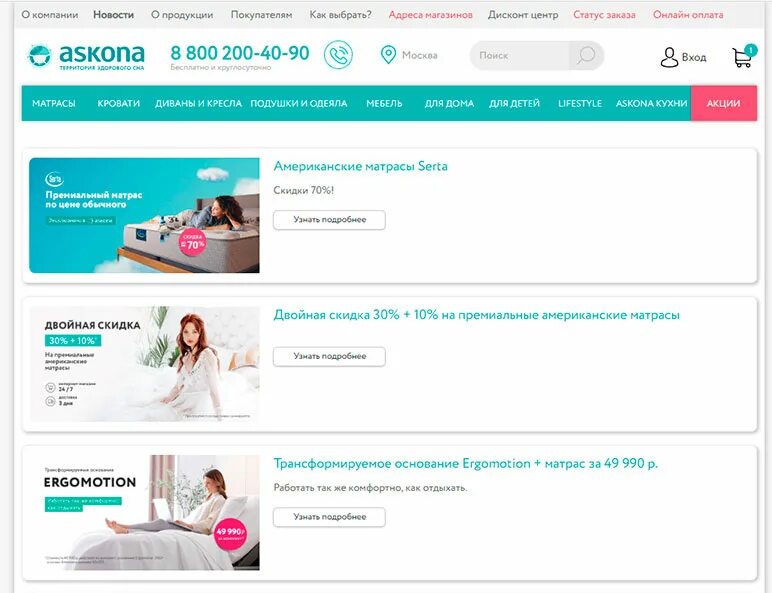Viewport: 772px width, 593px height.
Task: Click Узнать подробнее for Ergomotion offer
Action: (329, 517)
